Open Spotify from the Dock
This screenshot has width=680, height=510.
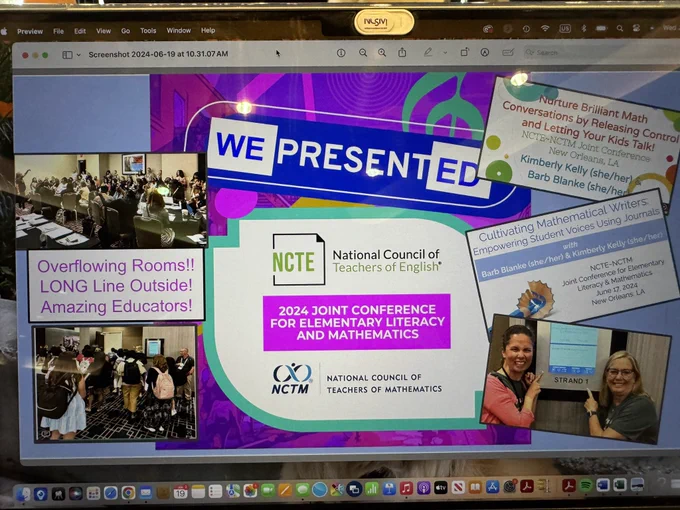point(586,485)
